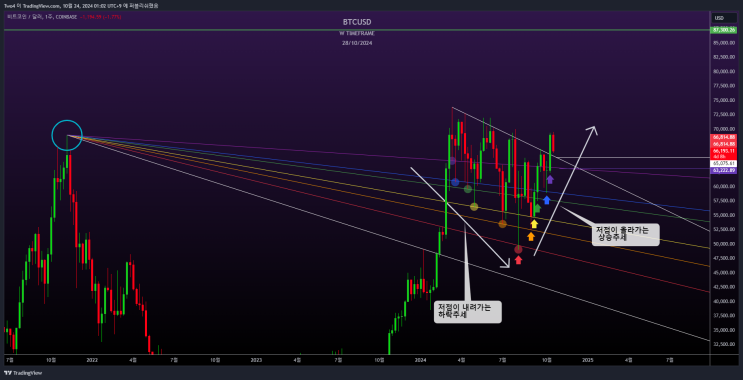Select the orange dot marker on the chart
This screenshot has width=743, height=380.
point(503,224)
